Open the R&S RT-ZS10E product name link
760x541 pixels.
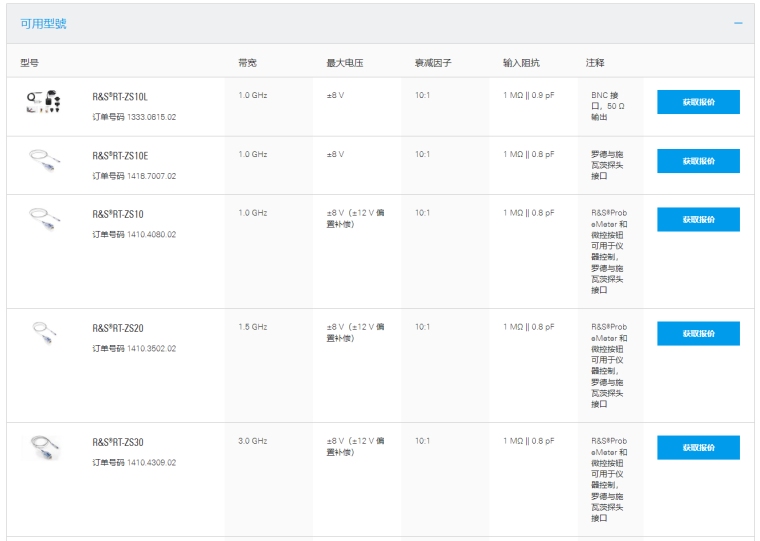pos(120,156)
